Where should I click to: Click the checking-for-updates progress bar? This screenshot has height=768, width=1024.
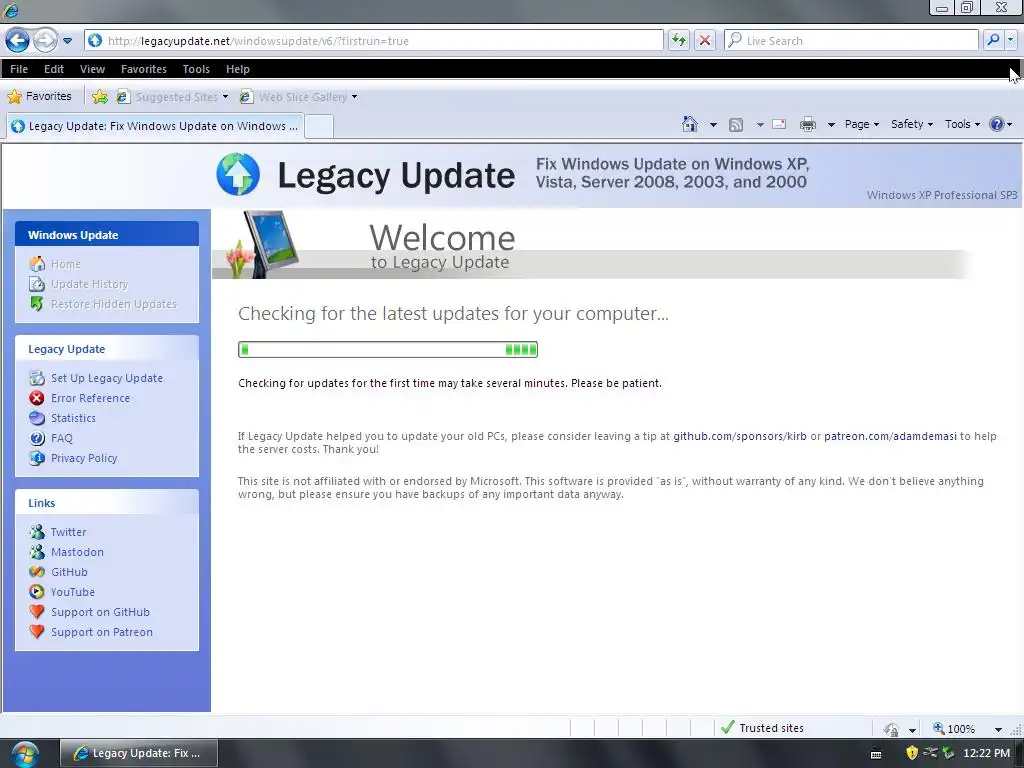[x=388, y=349]
